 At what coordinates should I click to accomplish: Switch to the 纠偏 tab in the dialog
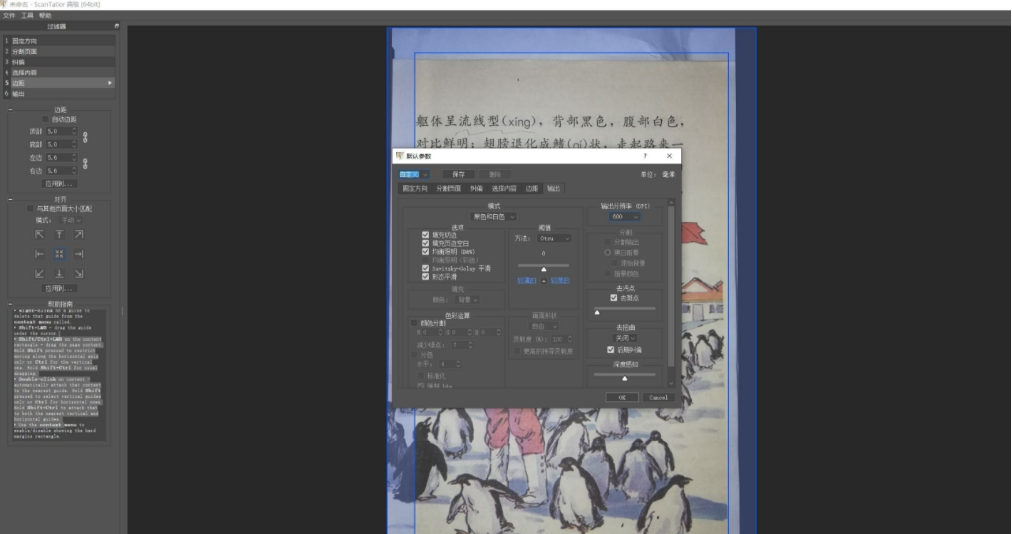(476, 189)
